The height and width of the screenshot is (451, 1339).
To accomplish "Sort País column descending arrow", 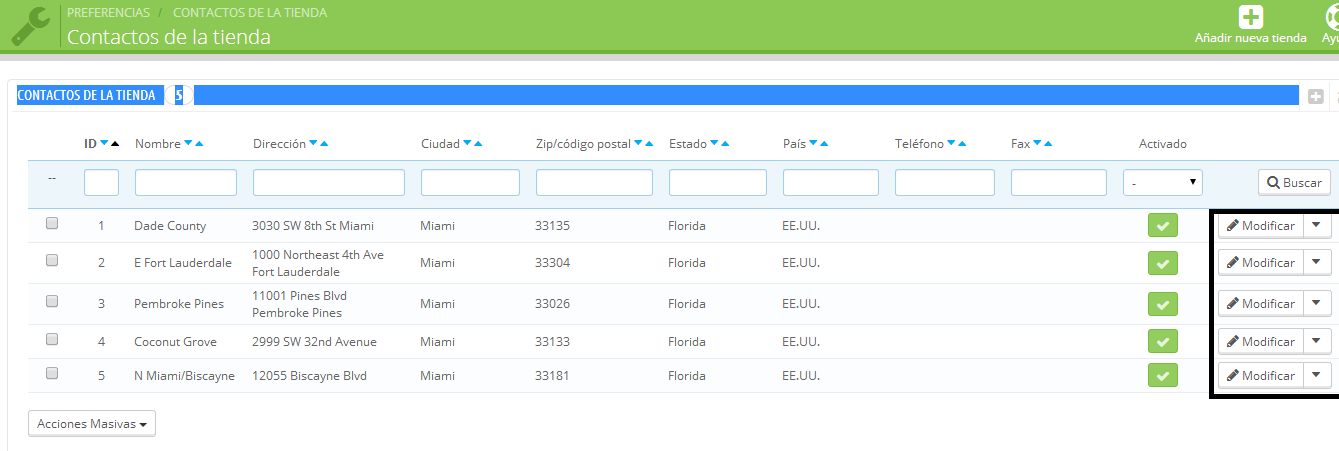I will coord(813,144).
